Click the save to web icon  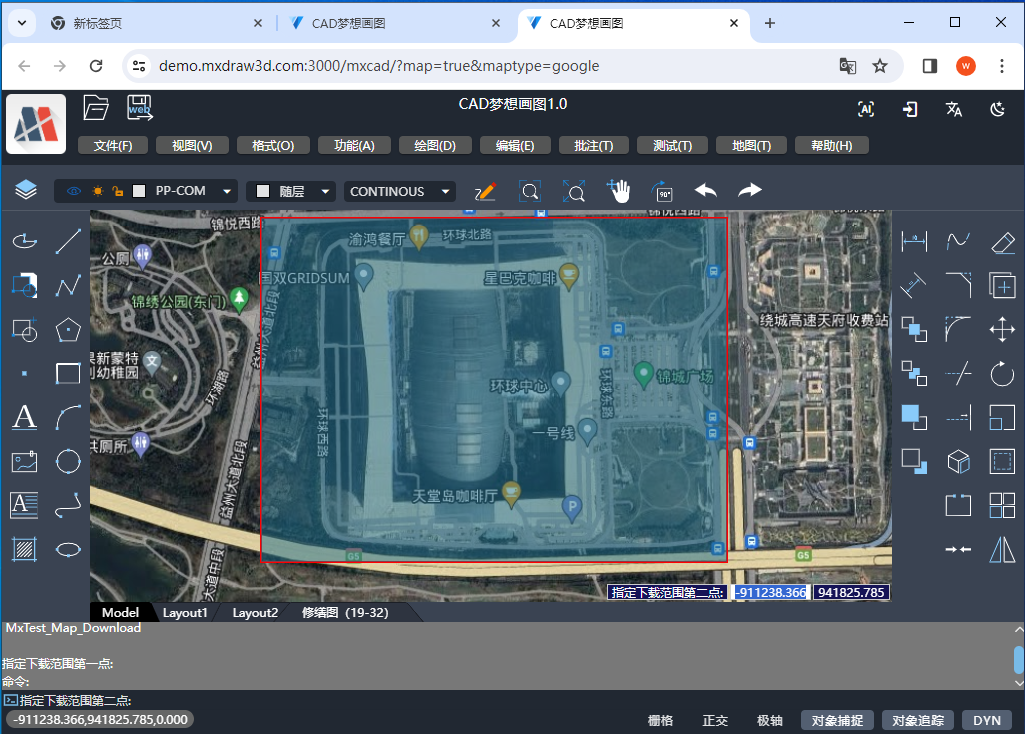[x=140, y=108]
